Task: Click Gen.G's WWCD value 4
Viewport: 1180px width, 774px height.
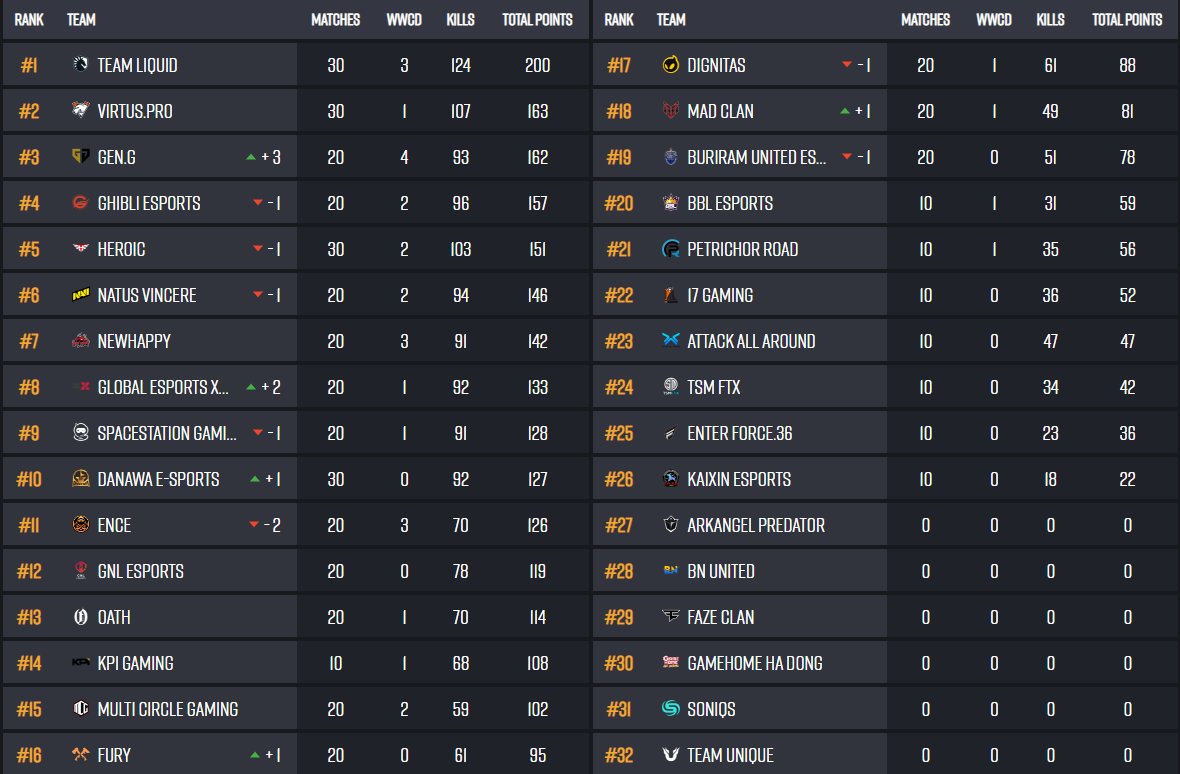Action: (x=404, y=157)
